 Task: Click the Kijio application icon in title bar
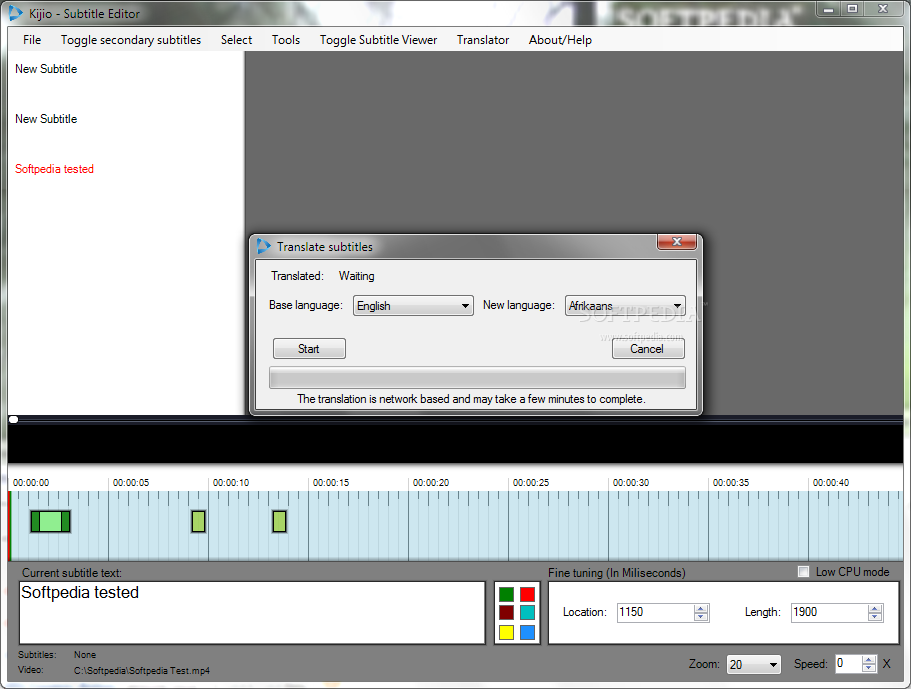(16, 13)
